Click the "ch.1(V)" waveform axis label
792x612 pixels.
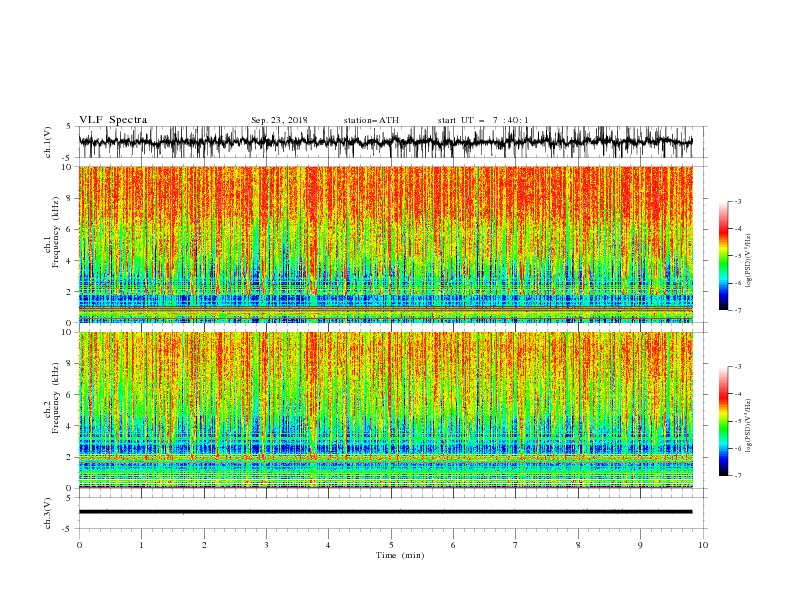coord(48,142)
